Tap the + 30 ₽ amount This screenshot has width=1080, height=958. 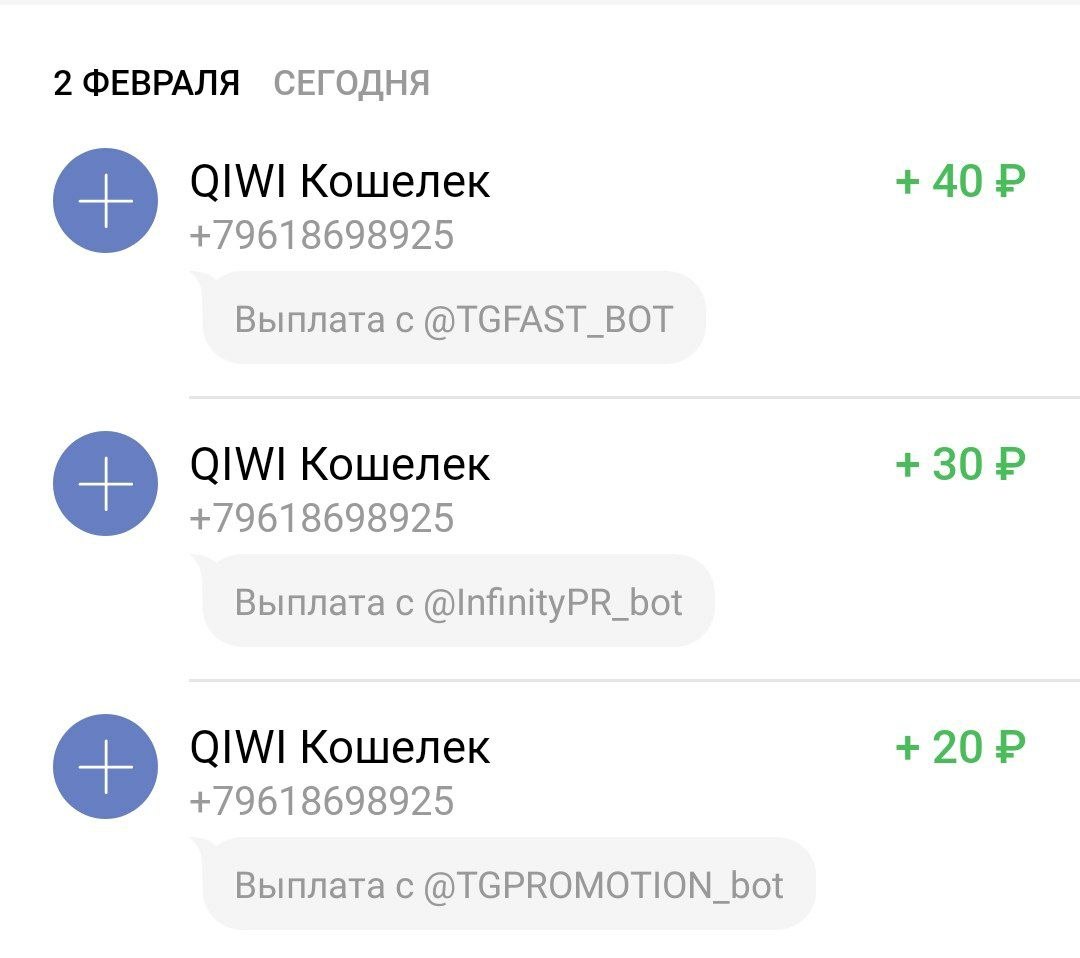point(960,465)
